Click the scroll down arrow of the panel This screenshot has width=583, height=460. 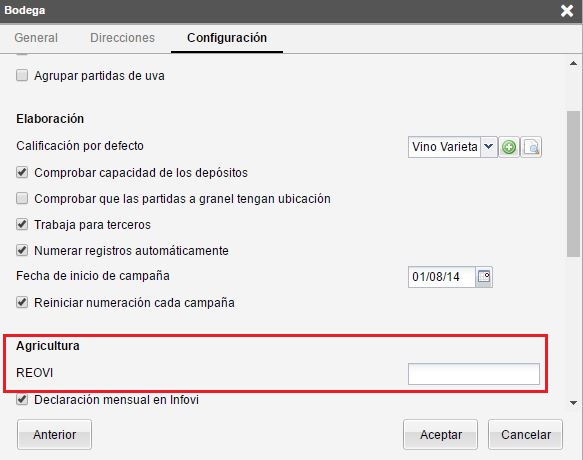(x=573, y=403)
